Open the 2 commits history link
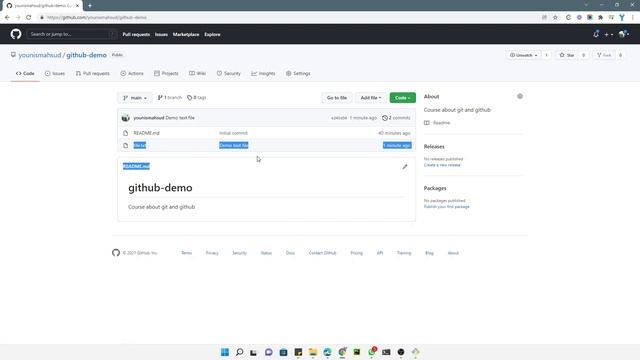This screenshot has height=360, width=640. pyautogui.click(x=396, y=118)
